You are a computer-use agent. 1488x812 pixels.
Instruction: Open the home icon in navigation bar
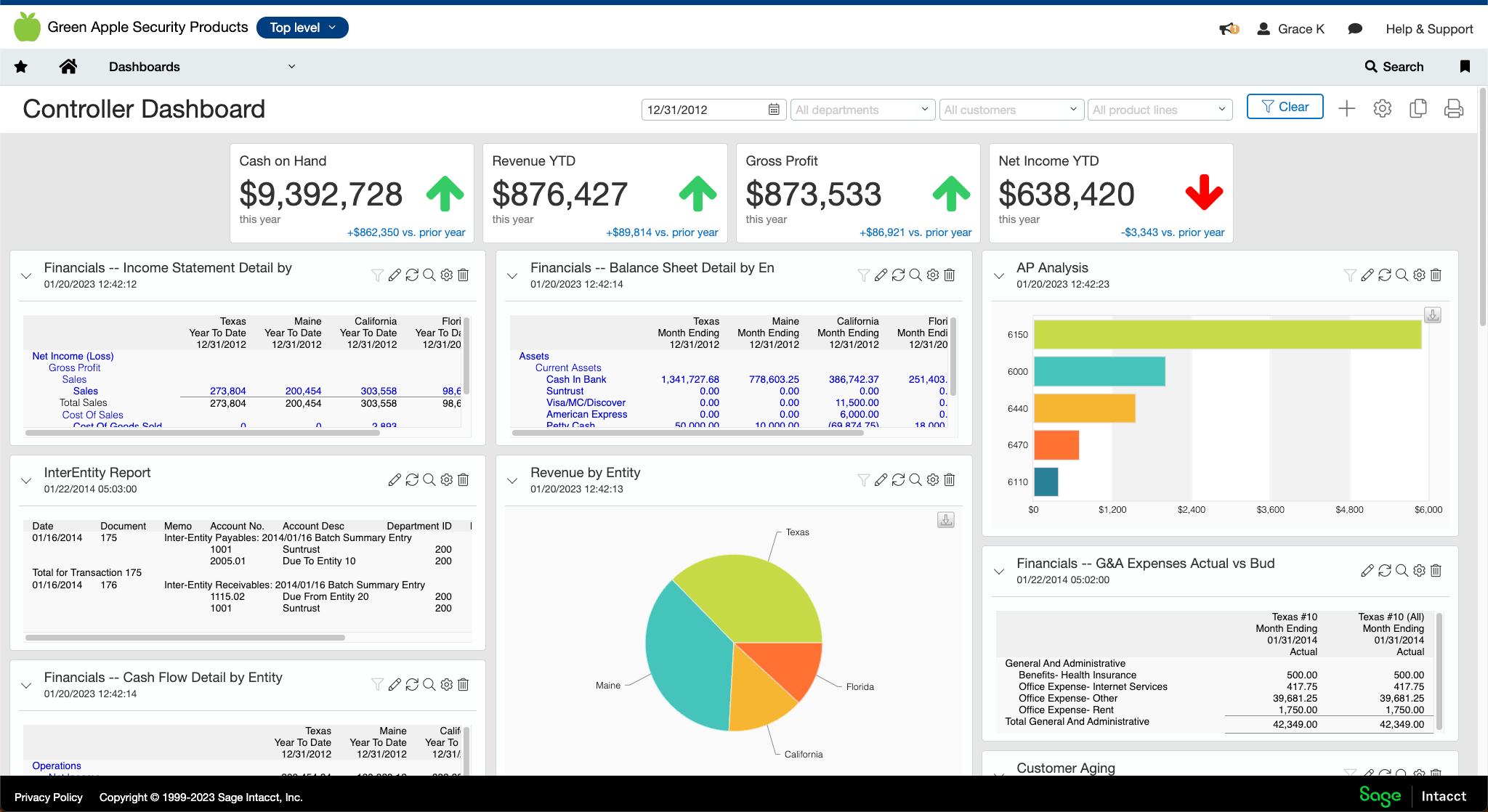point(68,67)
